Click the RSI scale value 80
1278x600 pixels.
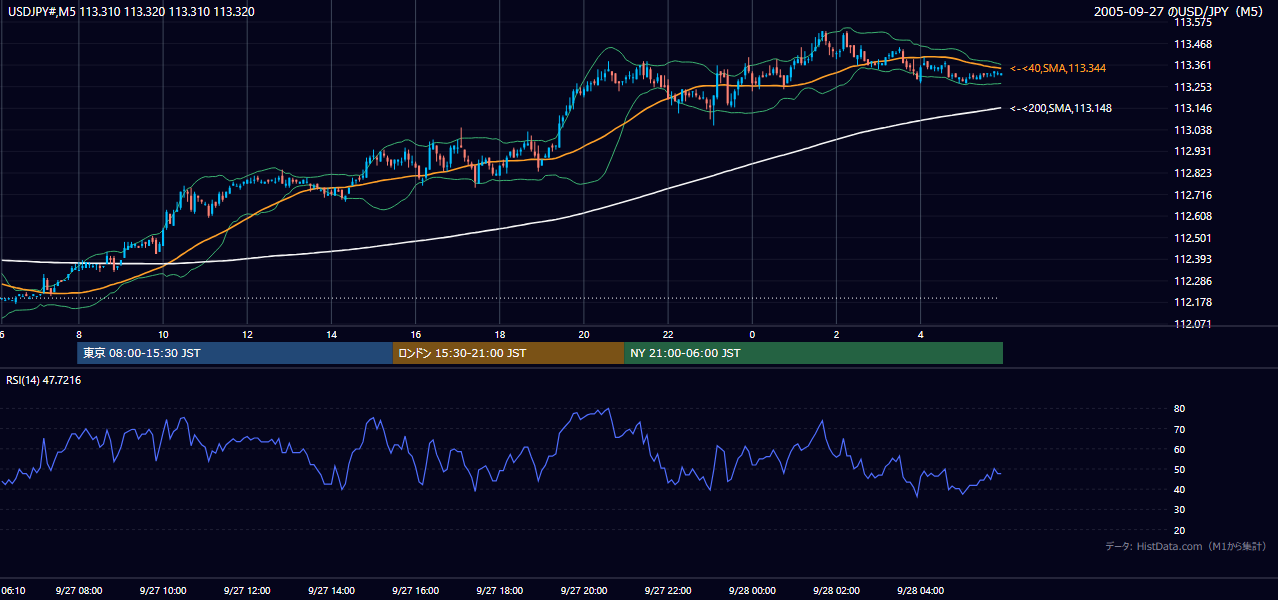[1179, 409]
